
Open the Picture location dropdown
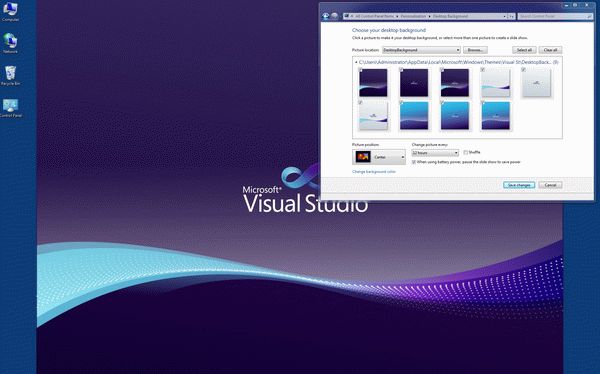tap(421, 50)
